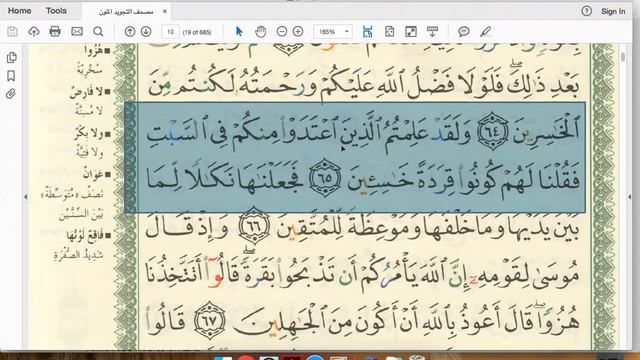640x360 pixels.
Task: Go to next page arrow
Action: 146,31
